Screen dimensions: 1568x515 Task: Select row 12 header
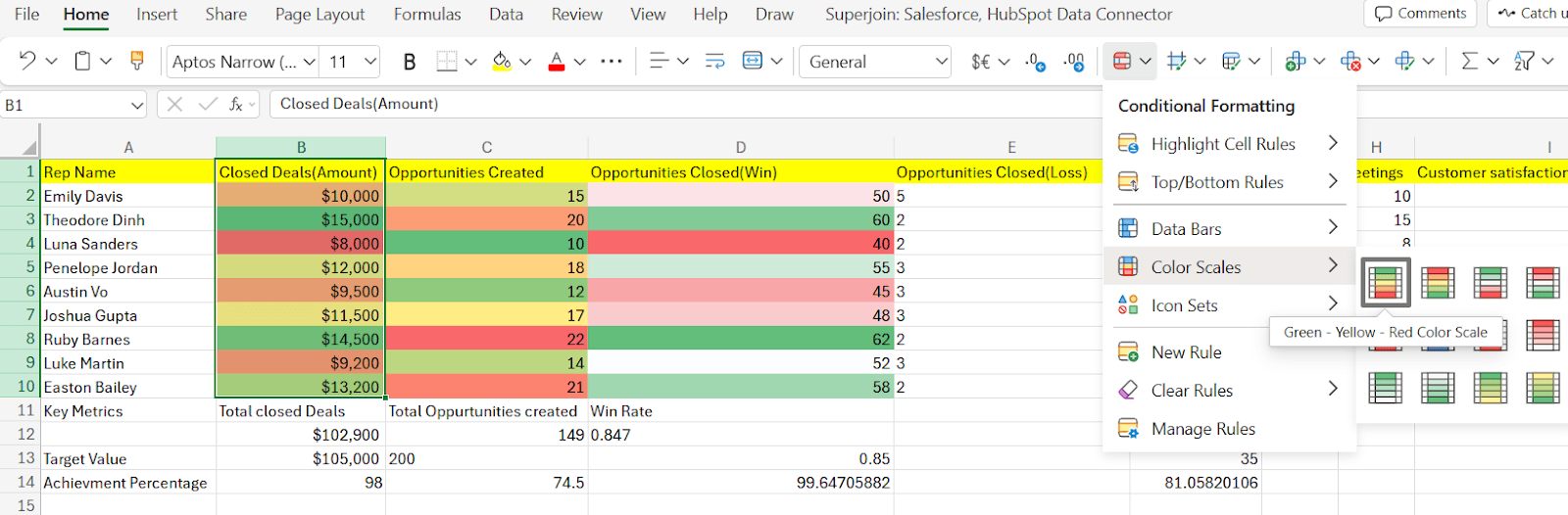click(25, 434)
